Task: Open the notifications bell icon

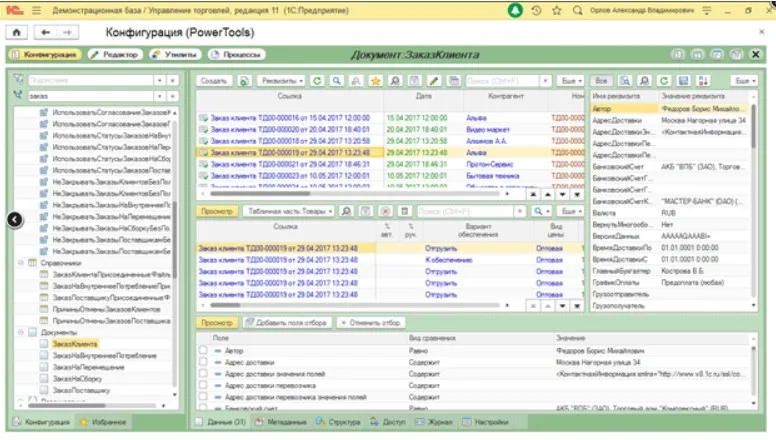Action: [515, 10]
